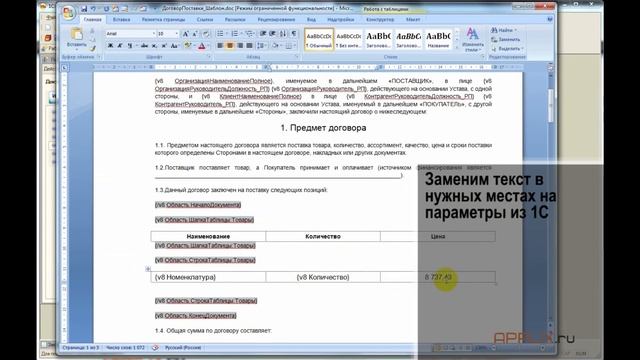Expand the Шрифт group dialog launcher
This screenshot has width=640, height=360.
click(x=209, y=57)
